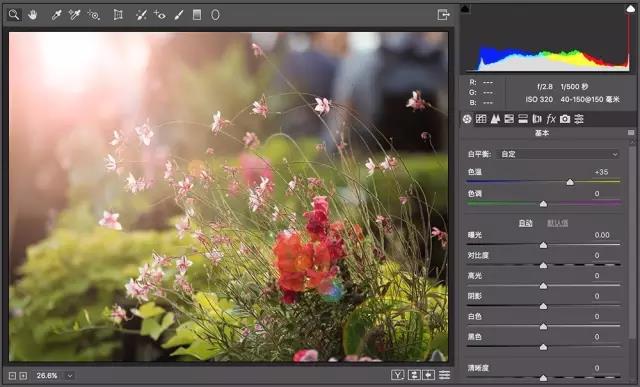The width and height of the screenshot is (640, 387).
Task: Switch to the fx Effects panel tab
Action: [551, 119]
